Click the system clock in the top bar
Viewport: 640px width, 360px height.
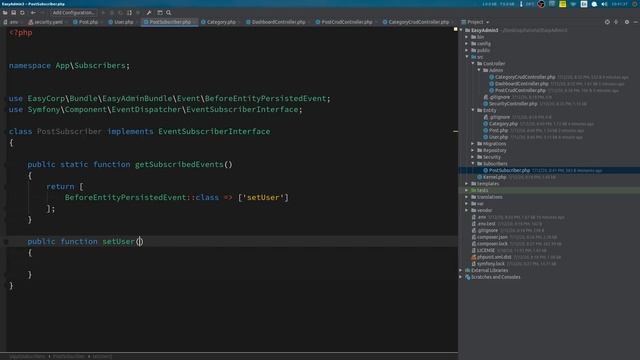coord(620,4)
